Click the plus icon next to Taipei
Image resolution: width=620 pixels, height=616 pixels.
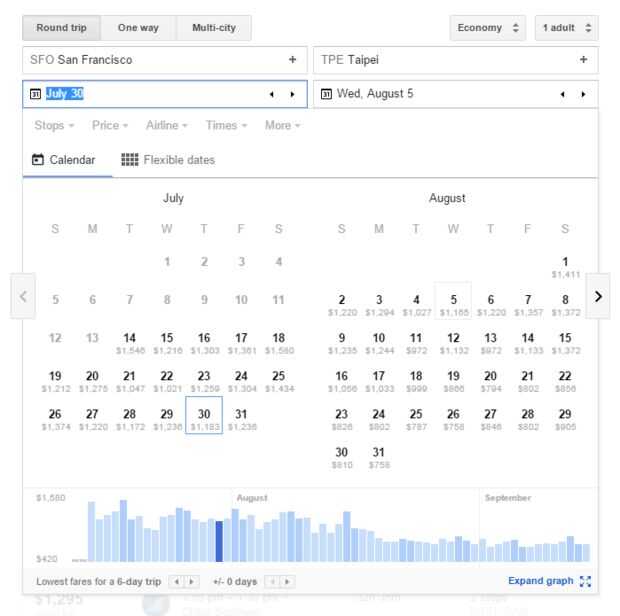pos(583,60)
